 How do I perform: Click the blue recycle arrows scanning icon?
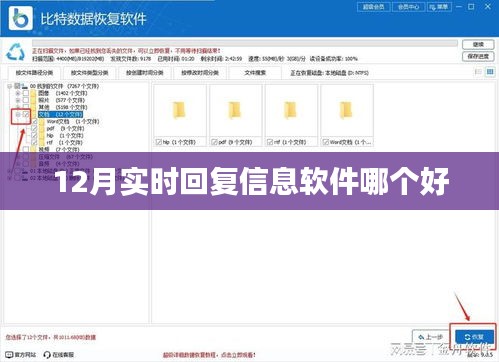coord(16,52)
